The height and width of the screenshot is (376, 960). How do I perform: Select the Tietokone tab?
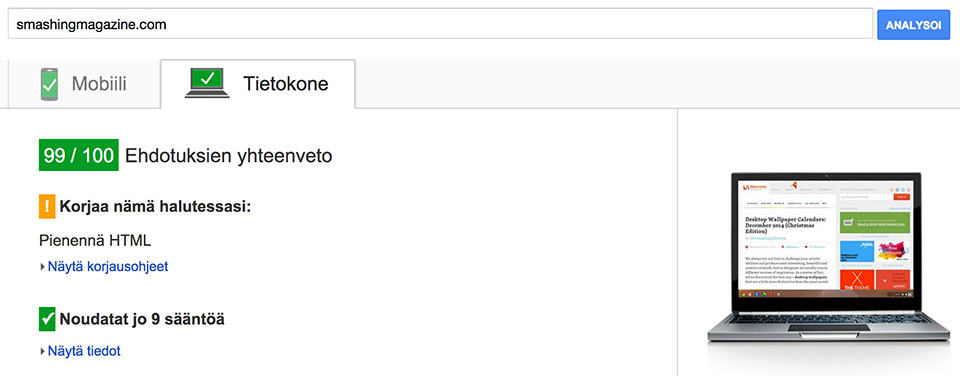(x=257, y=84)
